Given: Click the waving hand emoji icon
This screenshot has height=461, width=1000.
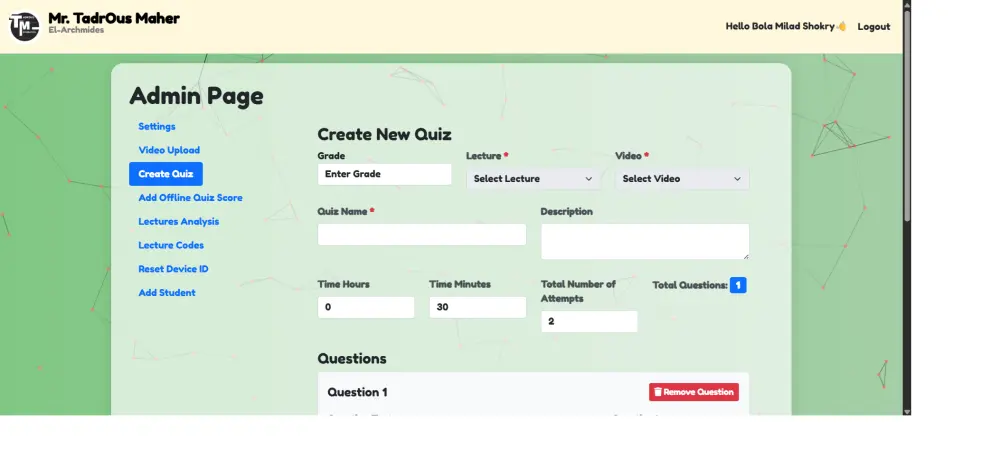Looking at the screenshot, I should (842, 26).
